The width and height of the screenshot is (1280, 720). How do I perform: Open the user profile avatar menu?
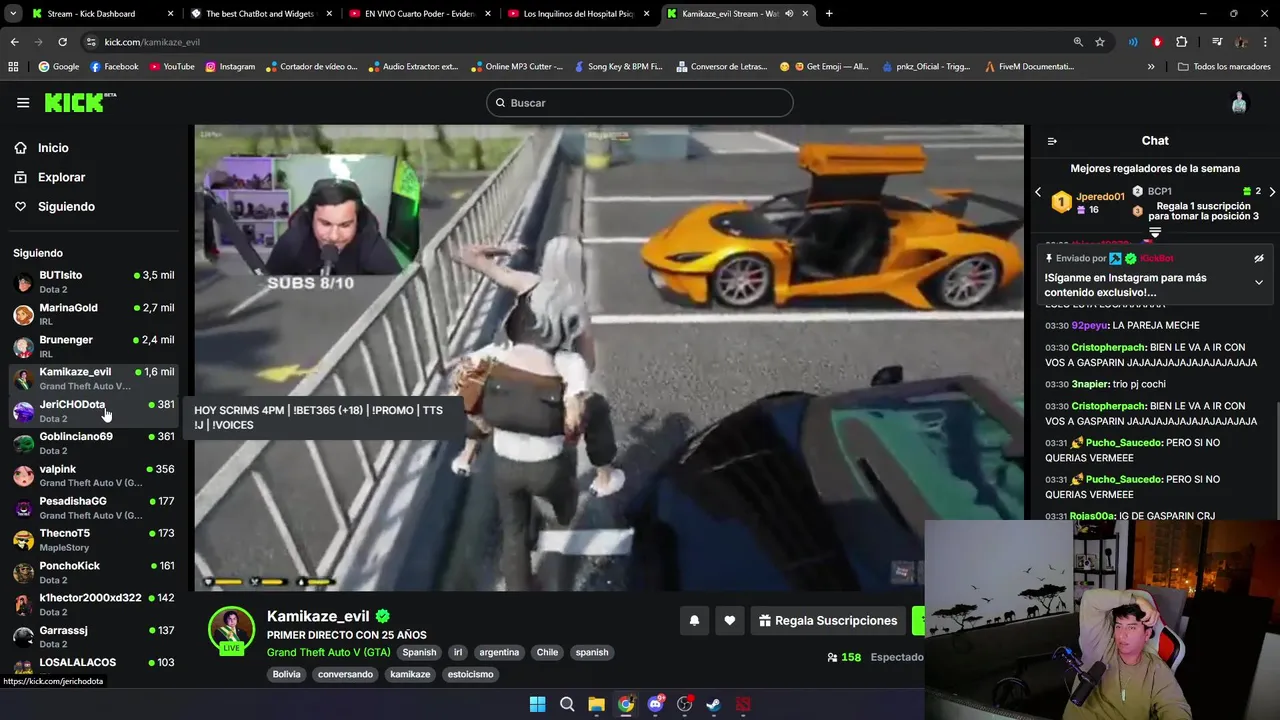click(x=1239, y=102)
